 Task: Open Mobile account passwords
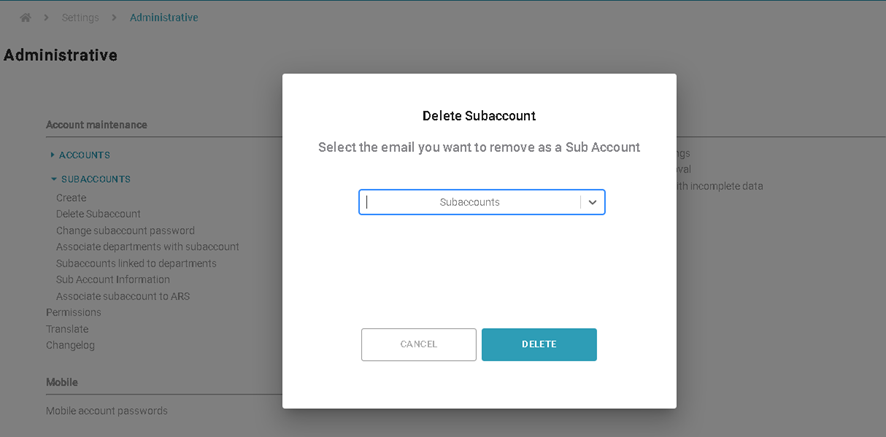click(x=107, y=411)
